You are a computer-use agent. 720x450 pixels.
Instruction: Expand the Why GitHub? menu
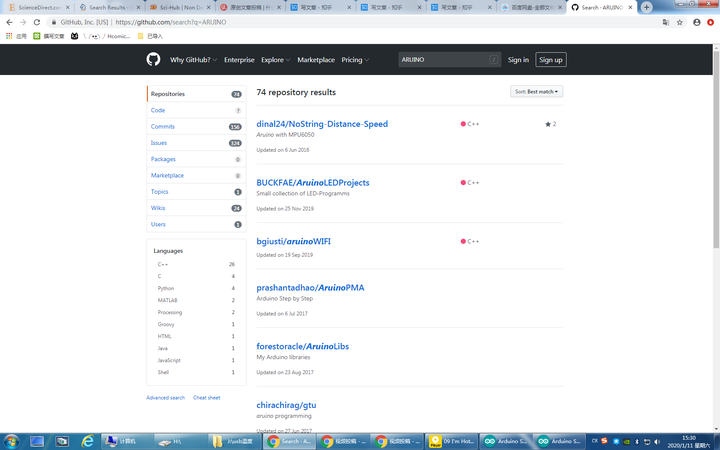point(193,60)
